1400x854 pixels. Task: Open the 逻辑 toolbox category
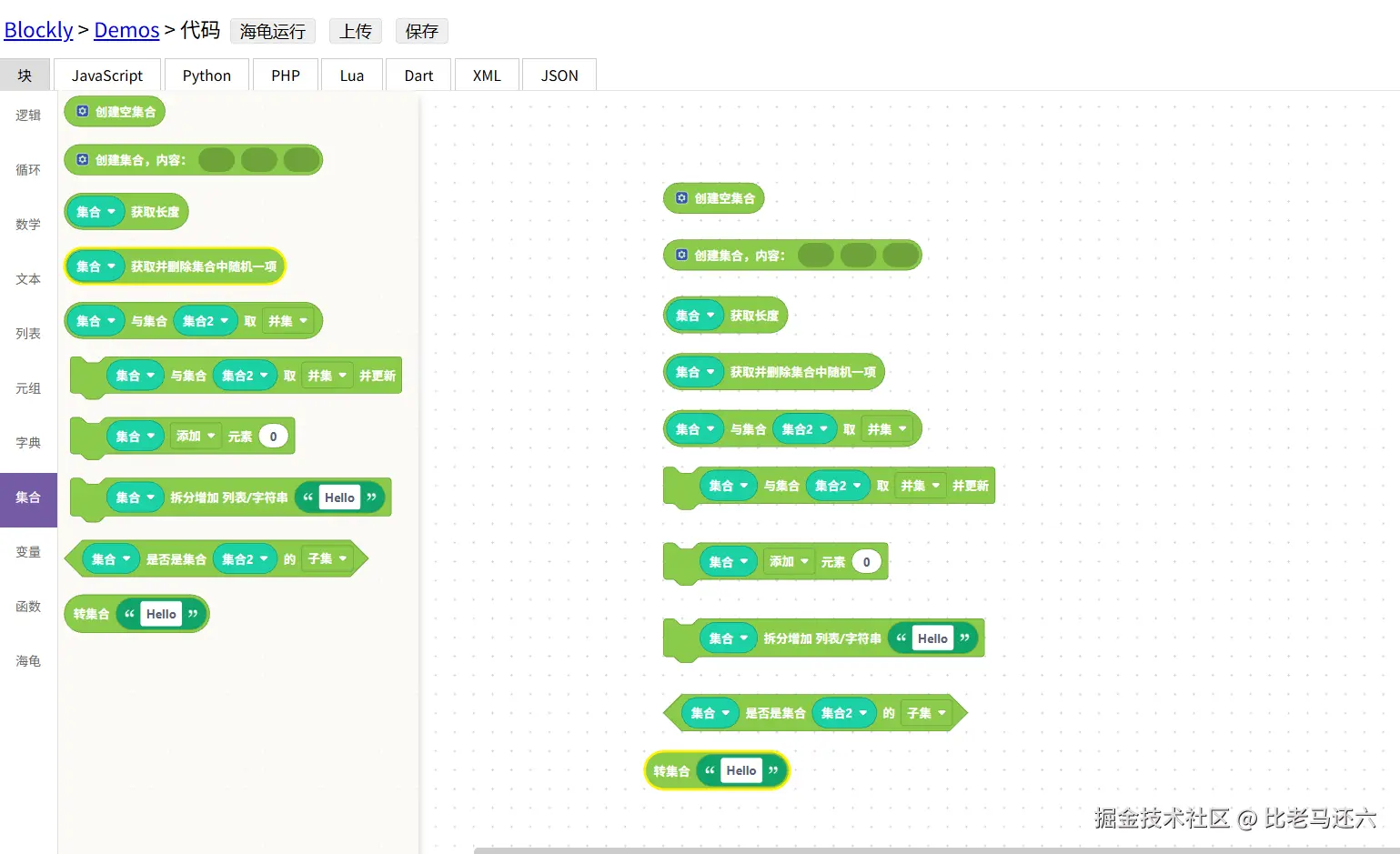click(x=28, y=116)
